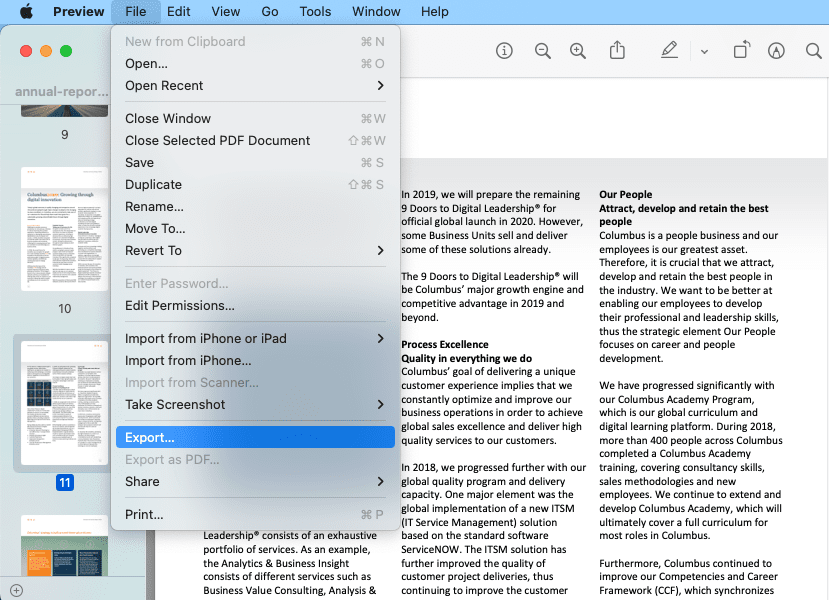This screenshot has width=829, height=600.
Task: Open the Apple menu
Action: click(28, 11)
